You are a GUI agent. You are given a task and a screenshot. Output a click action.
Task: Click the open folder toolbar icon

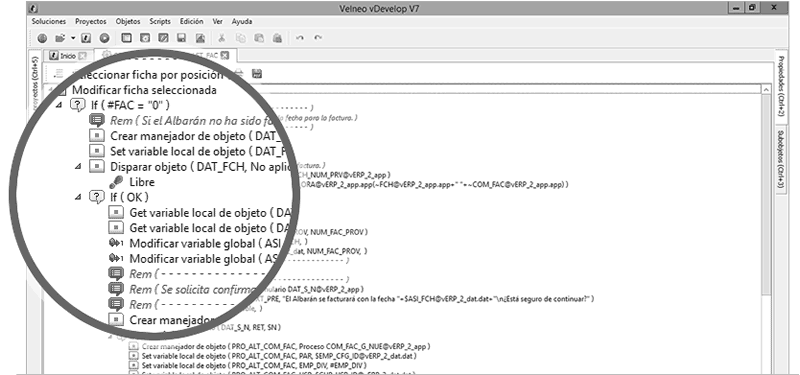[x=60, y=38]
